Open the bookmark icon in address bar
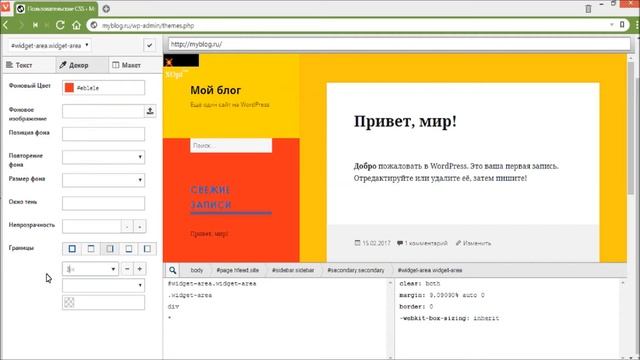Image resolution: width=640 pixels, height=360 pixels. [x=622, y=25]
